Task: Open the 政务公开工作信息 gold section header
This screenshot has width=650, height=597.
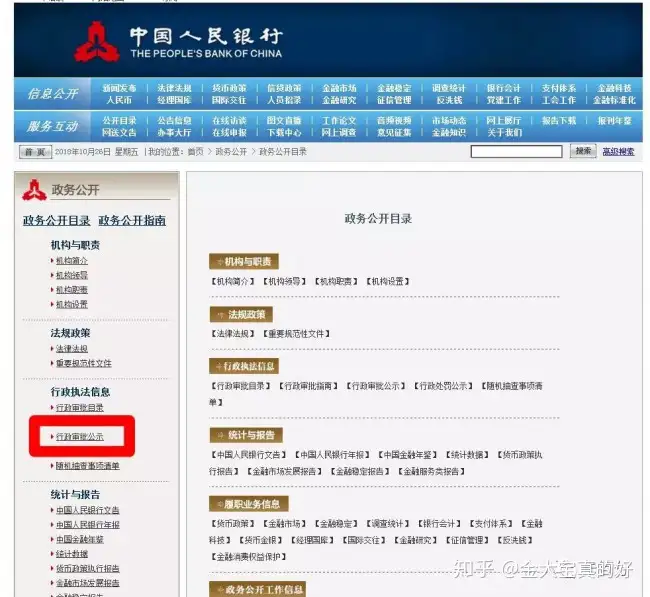Action: pos(257,589)
